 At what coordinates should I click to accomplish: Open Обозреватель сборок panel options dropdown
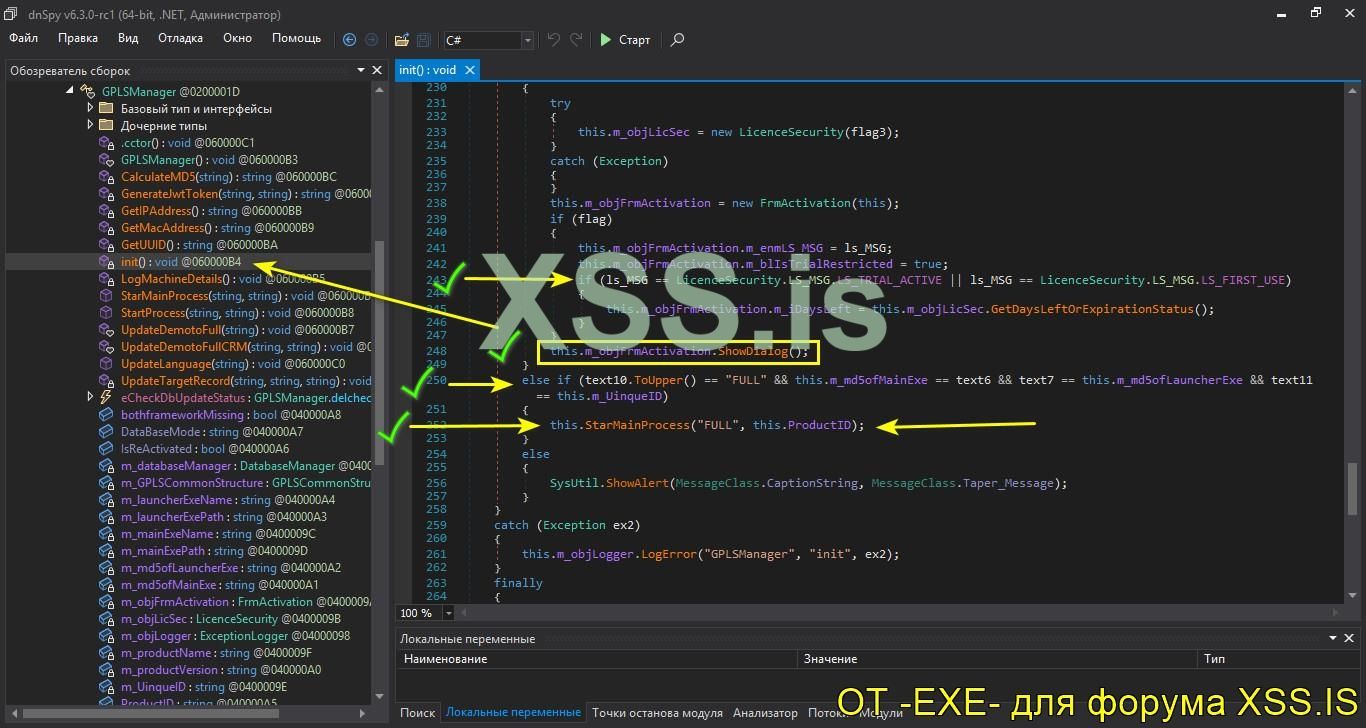tap(361, 71)
